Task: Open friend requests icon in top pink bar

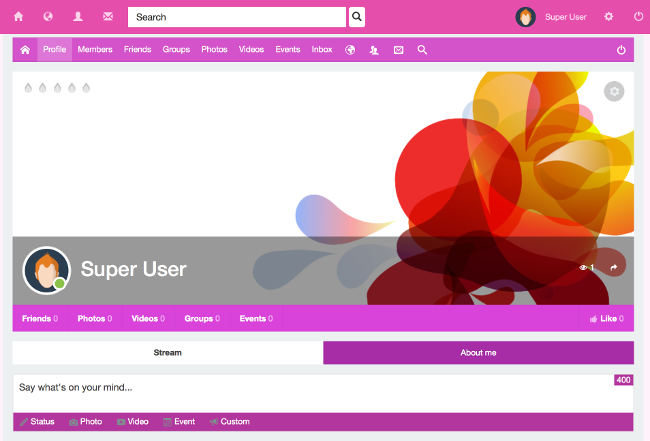Action: 78,17
